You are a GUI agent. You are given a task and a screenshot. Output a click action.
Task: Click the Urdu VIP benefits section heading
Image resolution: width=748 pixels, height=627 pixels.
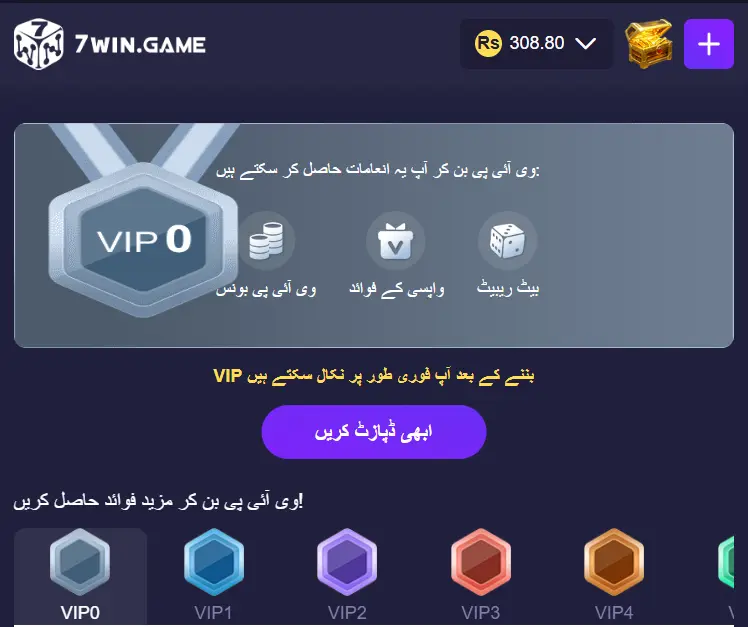pyautogui.click(x=158, y=502)
